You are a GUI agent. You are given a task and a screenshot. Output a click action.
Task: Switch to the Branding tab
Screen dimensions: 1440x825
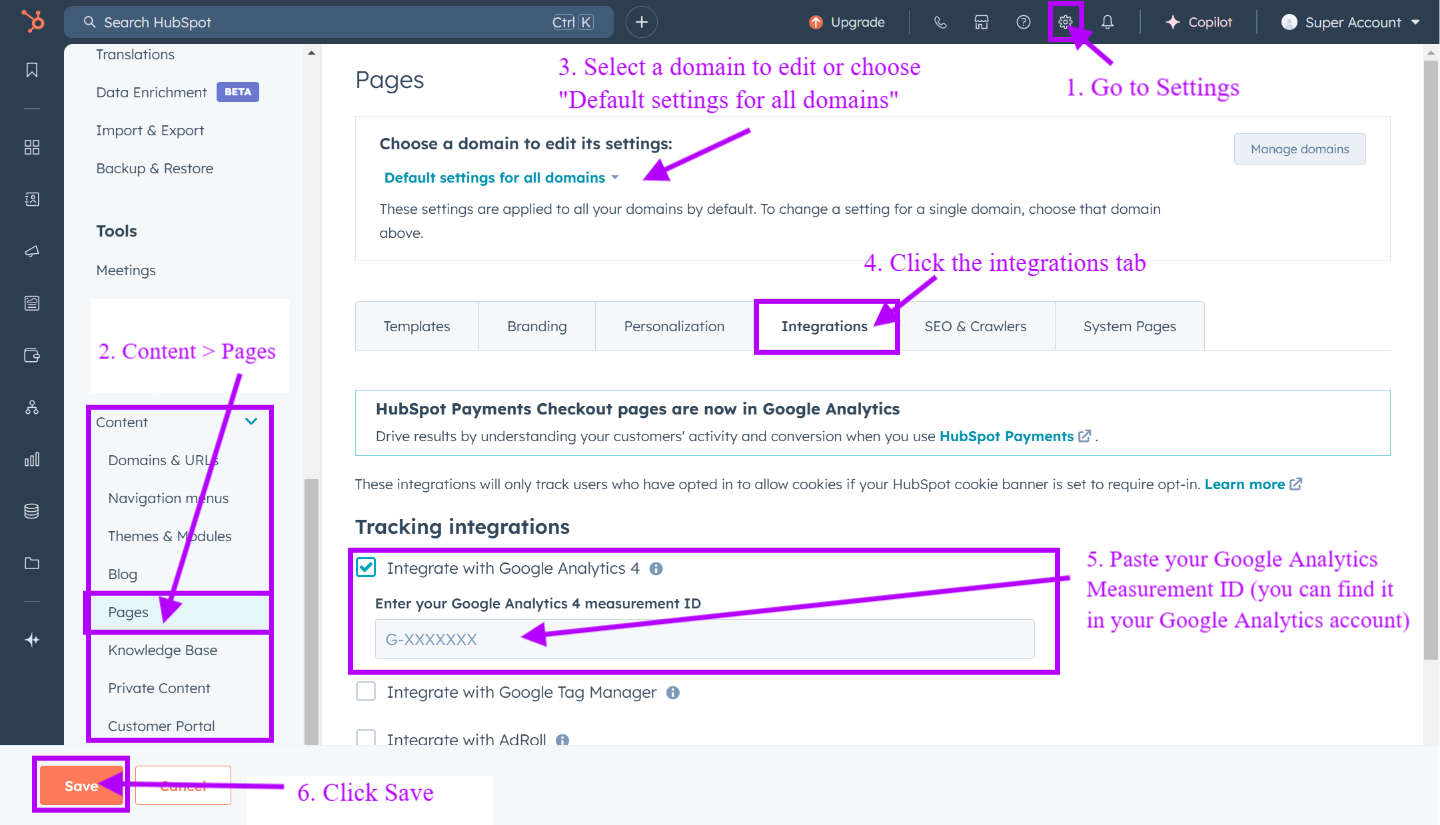tap(537, 326)
